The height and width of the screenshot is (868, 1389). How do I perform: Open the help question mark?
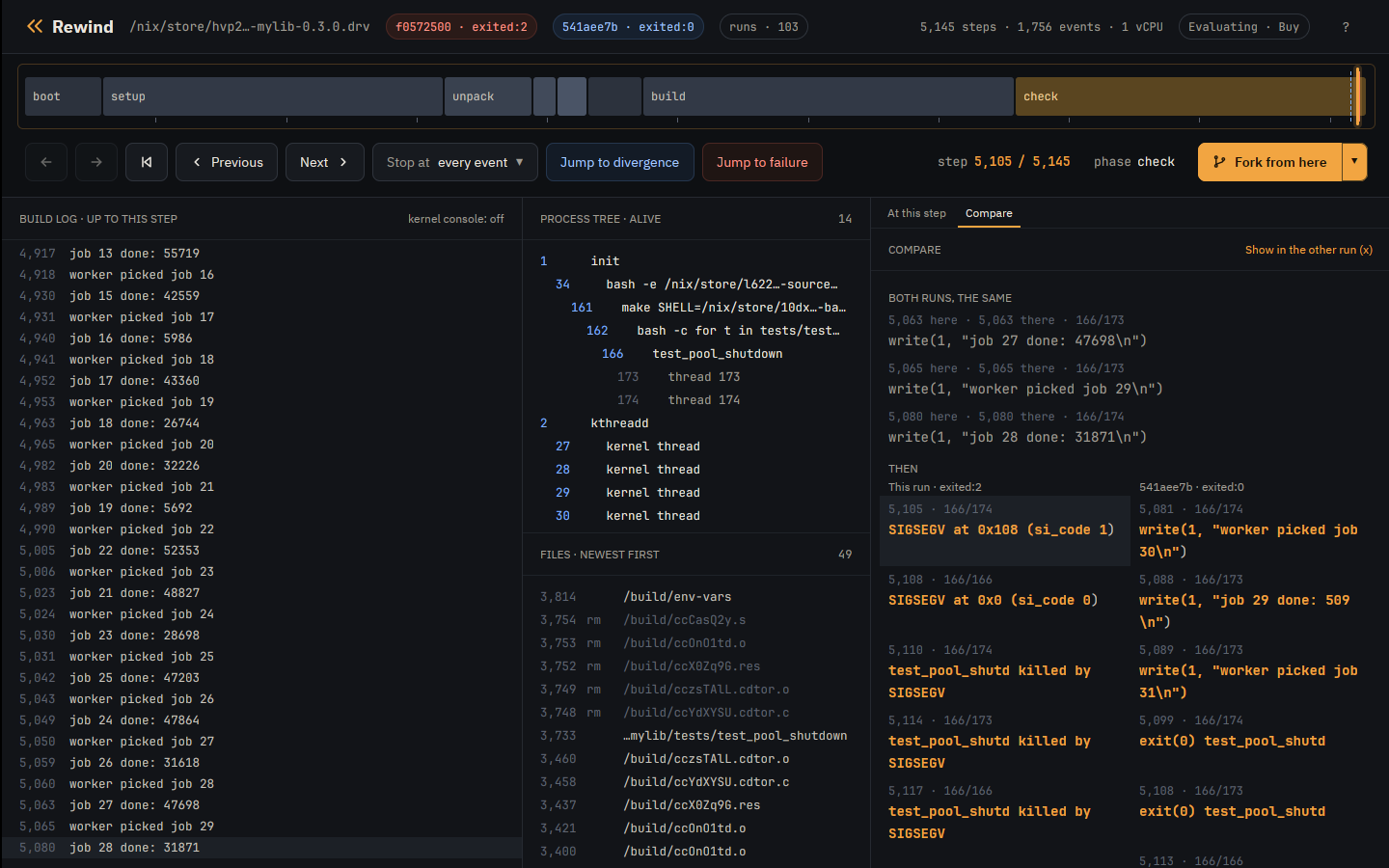(x=1346, y=27)
